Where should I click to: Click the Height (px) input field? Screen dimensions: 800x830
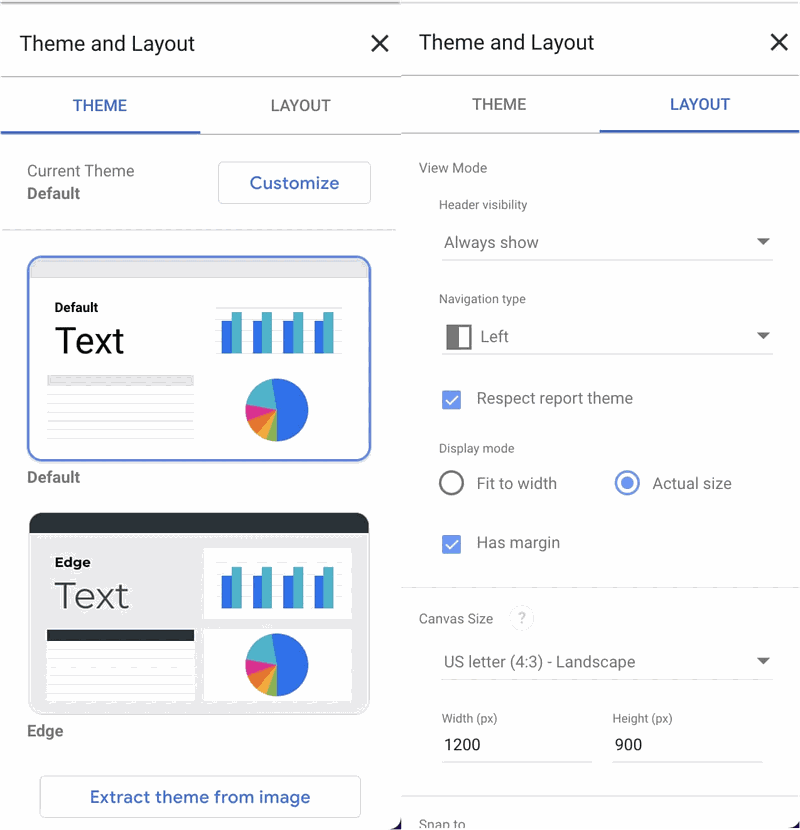tap(686, 745)
